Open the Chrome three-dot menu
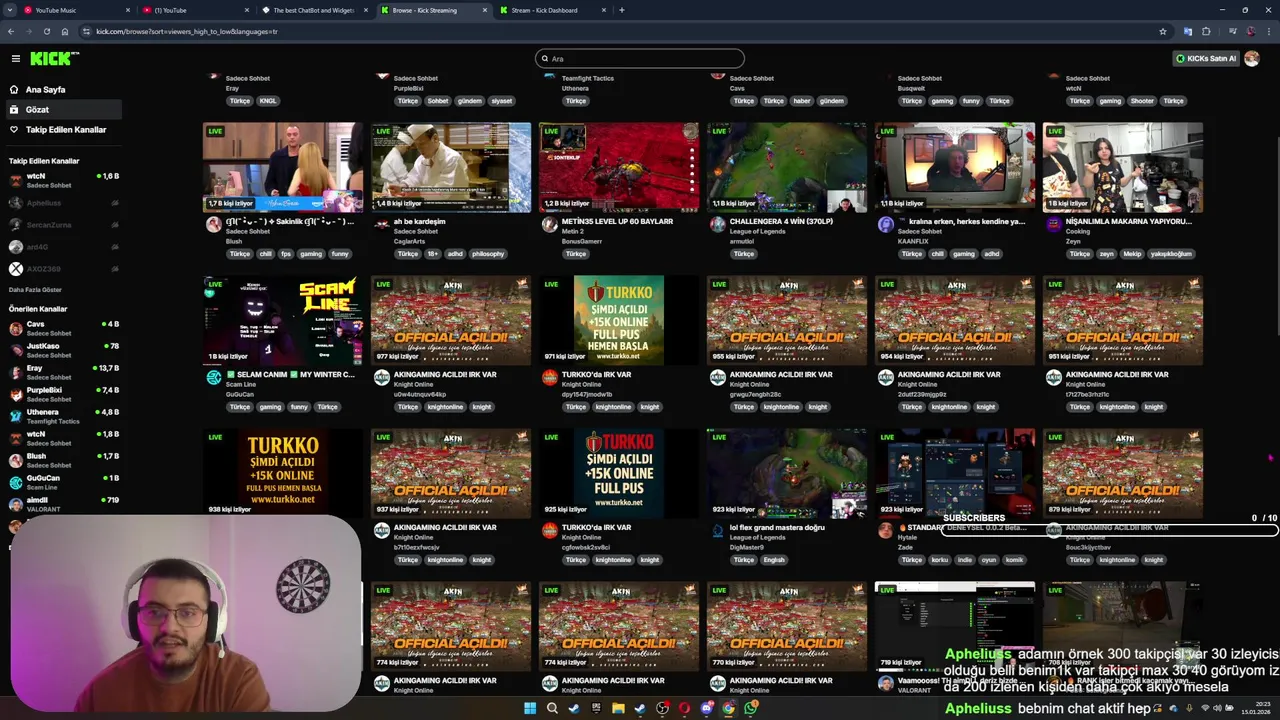1280x720 pixels. click(x=1268, y=31)
